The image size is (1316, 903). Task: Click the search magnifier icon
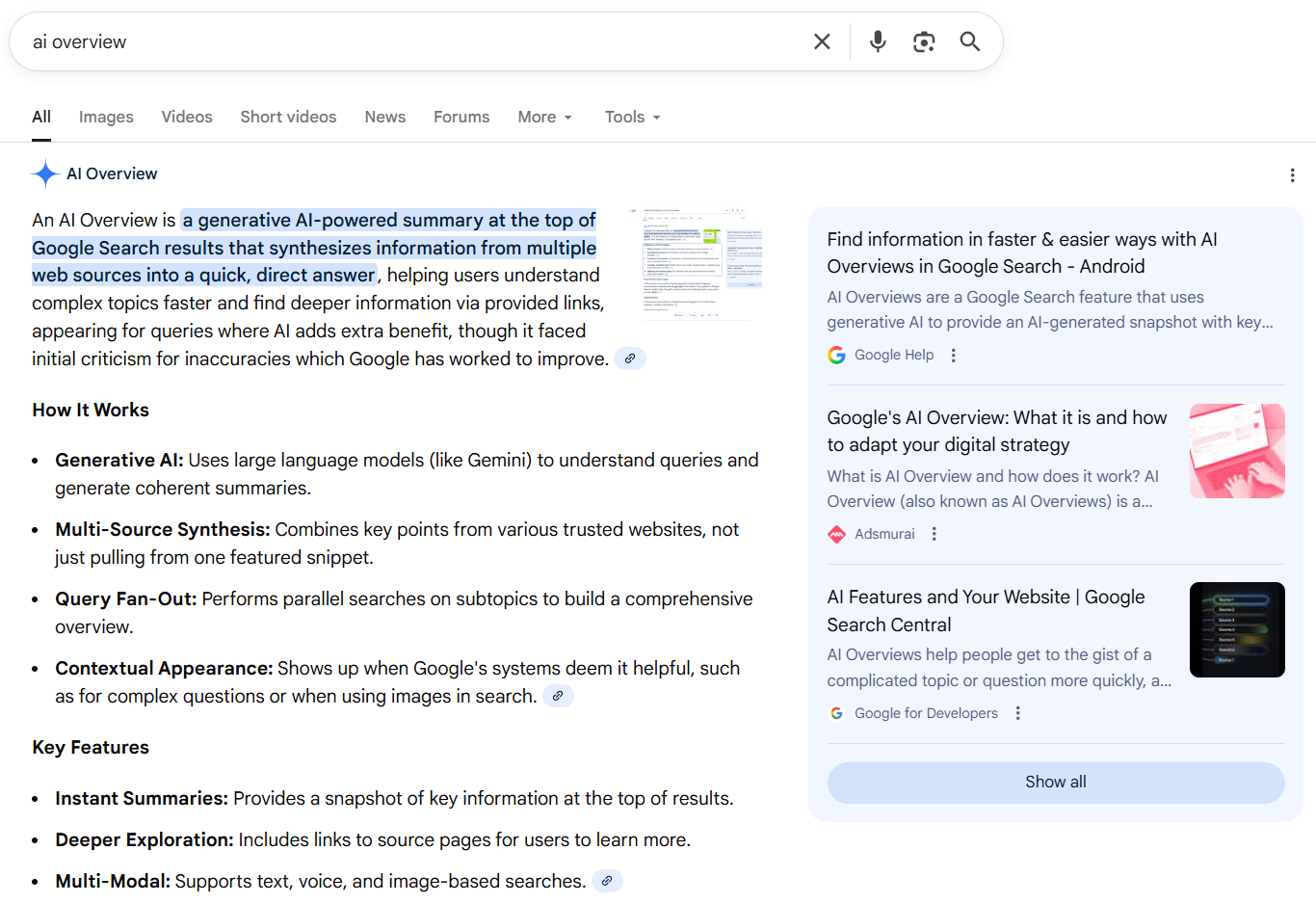(x=969, y=41)
